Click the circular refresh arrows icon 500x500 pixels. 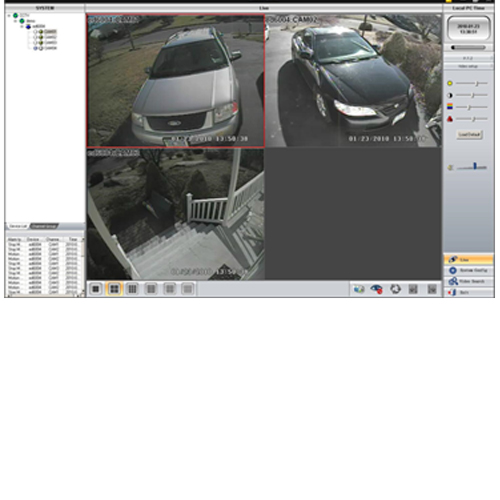click(395, 289)
